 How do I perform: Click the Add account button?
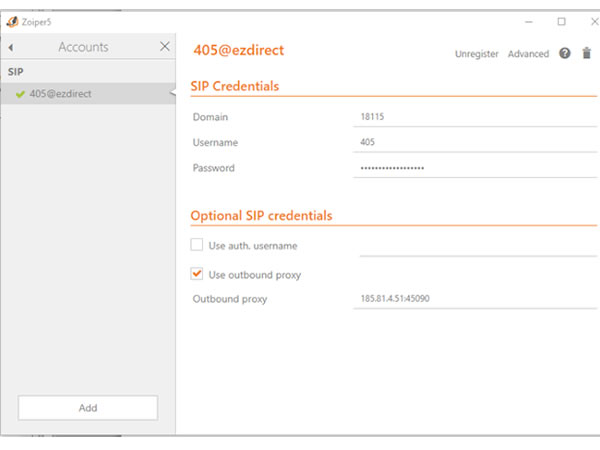click(x=88, y=408)
